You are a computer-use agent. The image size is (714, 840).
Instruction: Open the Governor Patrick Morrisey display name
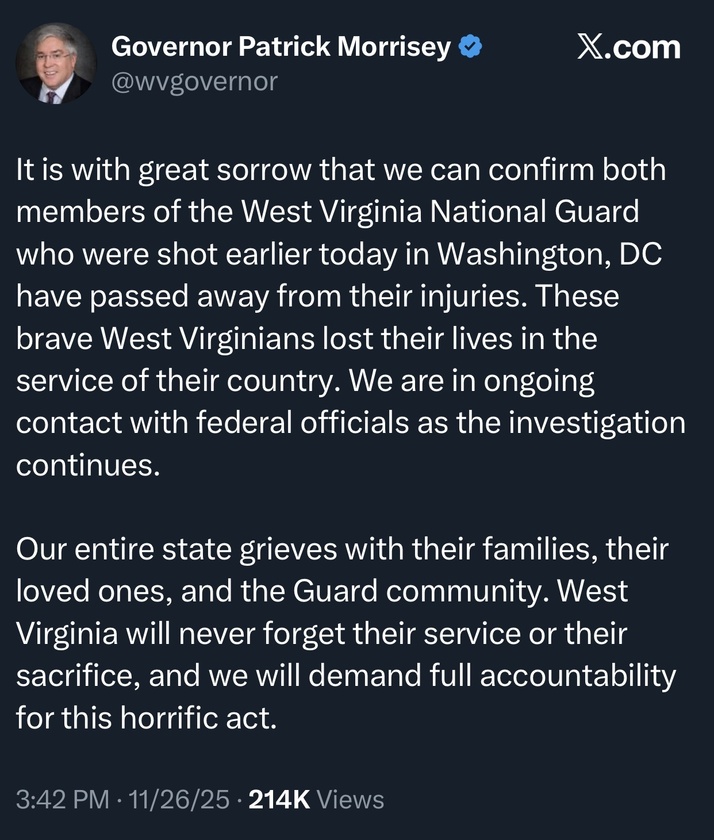click(280, 46)
